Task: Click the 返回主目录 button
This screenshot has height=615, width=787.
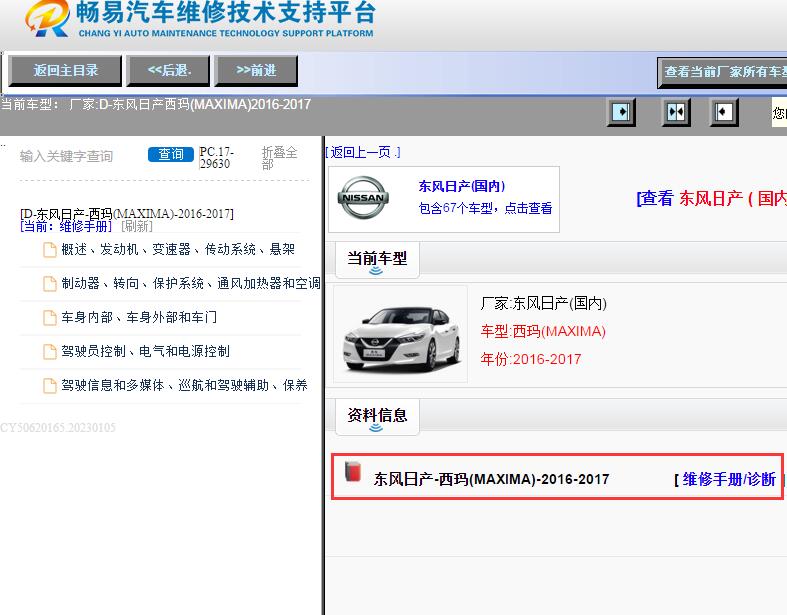Action: tap(65, 71)
